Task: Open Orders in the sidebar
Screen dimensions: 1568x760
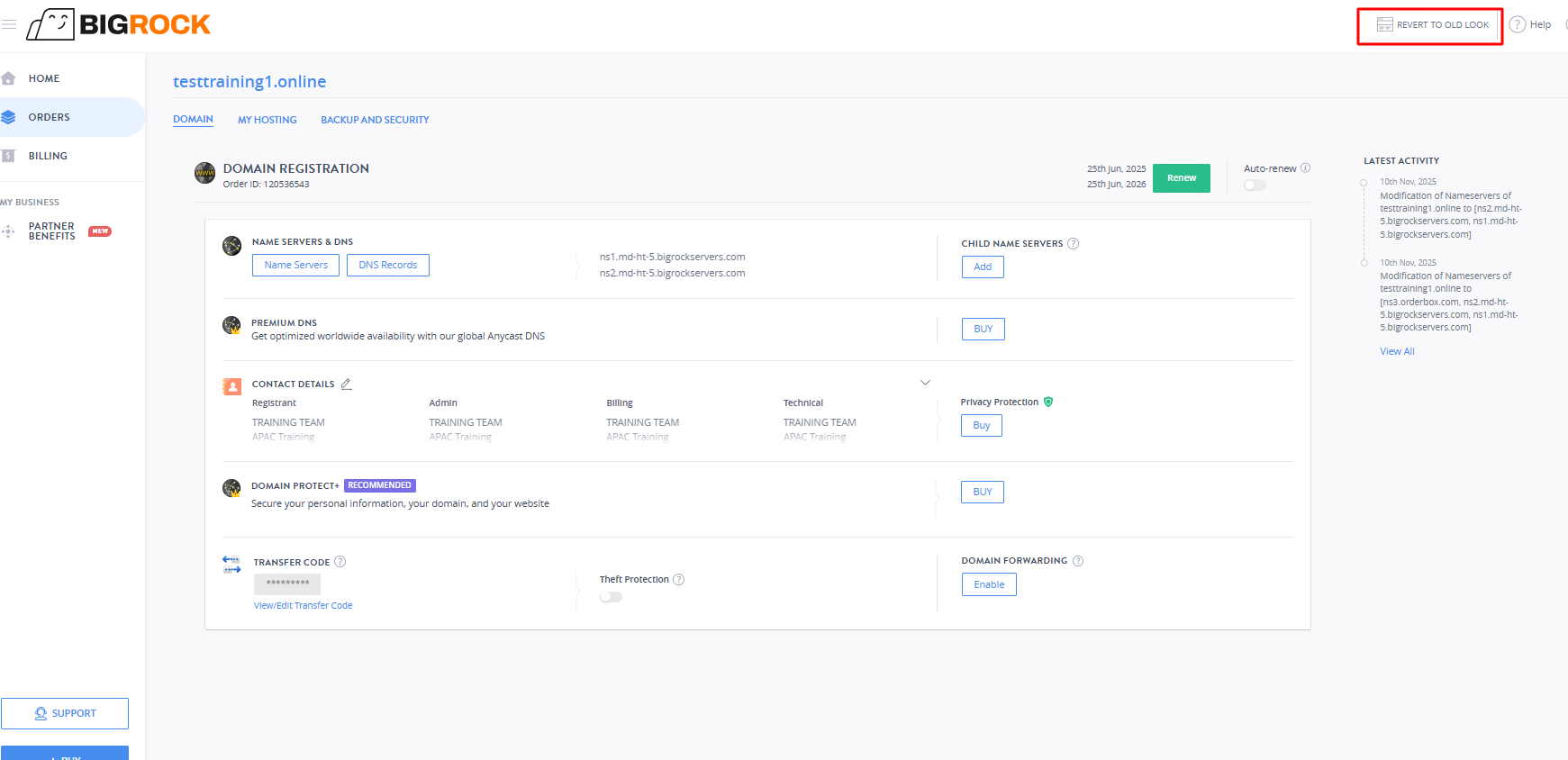Action: tap(72, 117)
